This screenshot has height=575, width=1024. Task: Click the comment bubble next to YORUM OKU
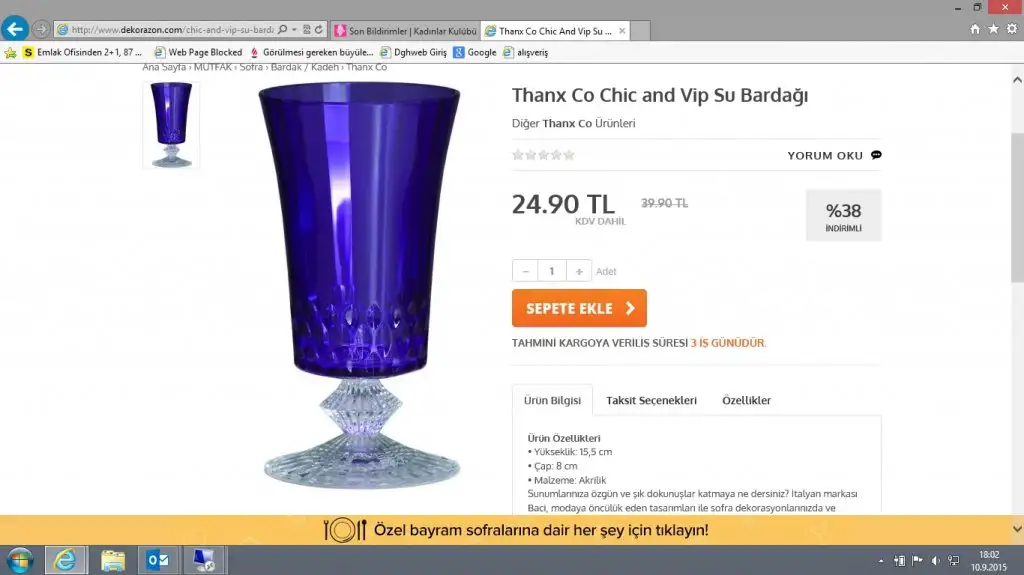click(876, 155)
